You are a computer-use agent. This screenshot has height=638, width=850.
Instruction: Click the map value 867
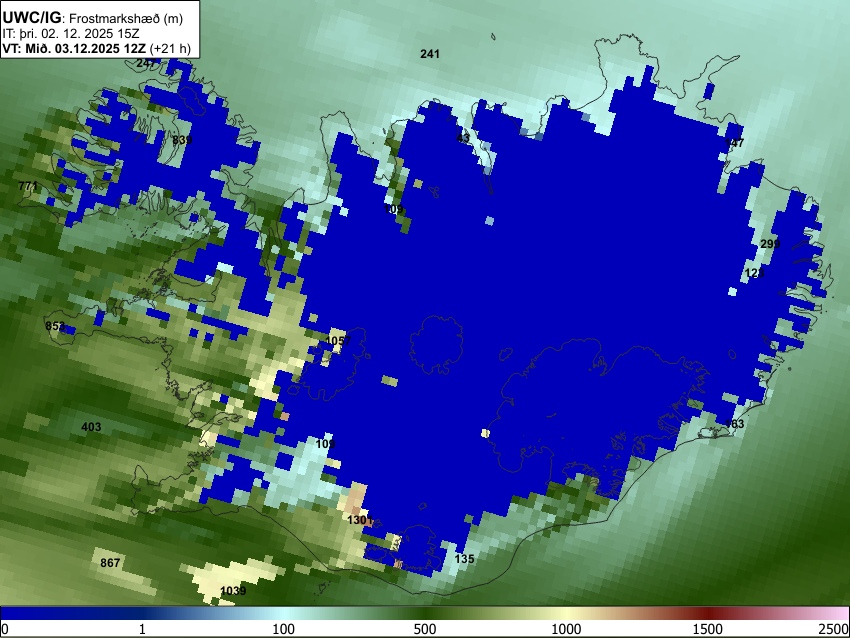110,563
